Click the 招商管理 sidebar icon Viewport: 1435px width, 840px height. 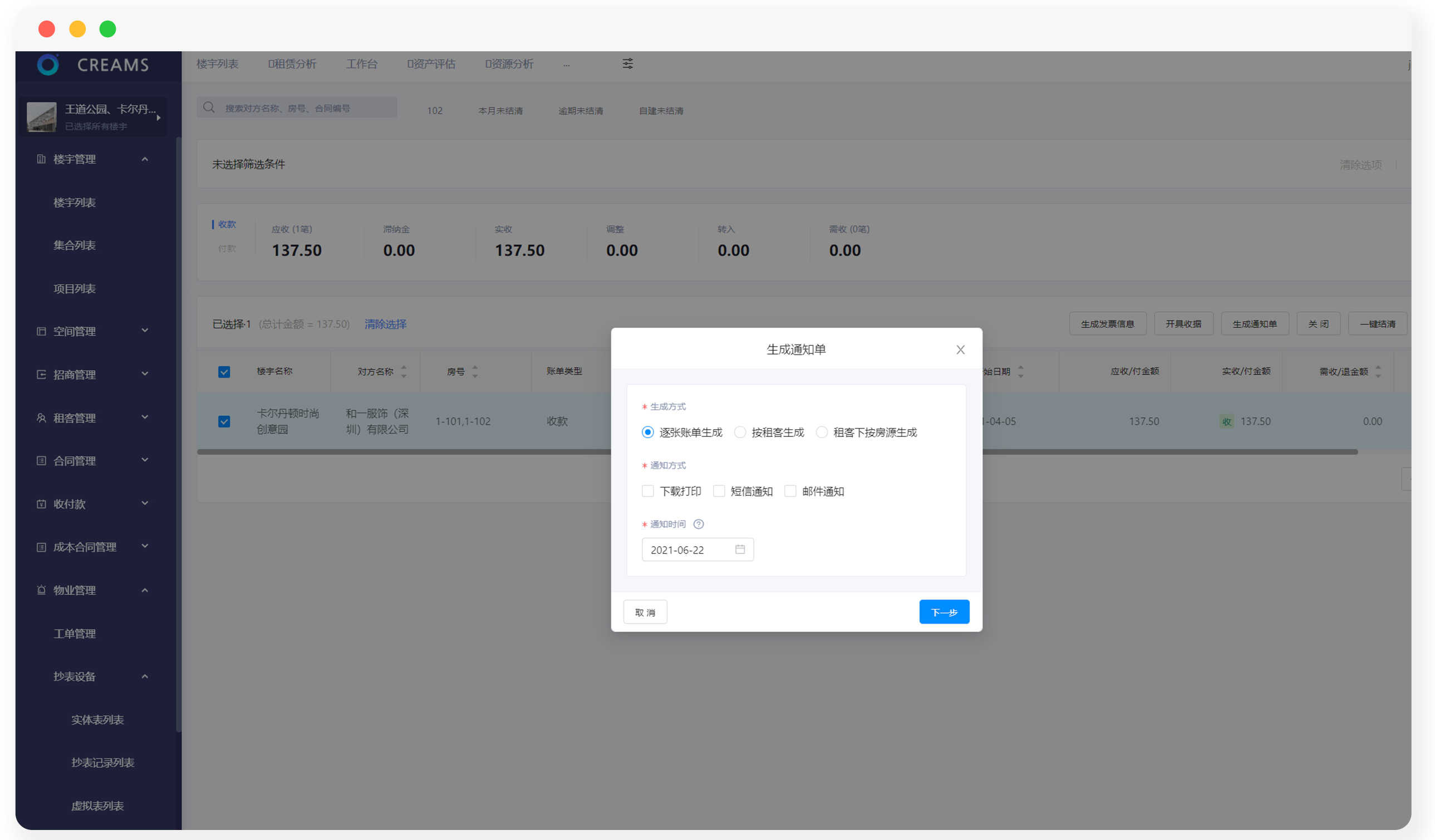point(41,374)
